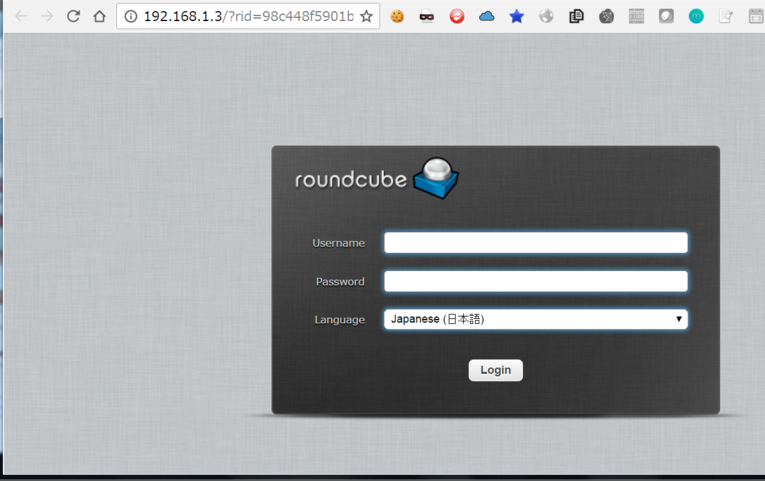Viewport: 765px width, 481px height.
Task: Click the browser forward arrow
Action: point(47,16)
